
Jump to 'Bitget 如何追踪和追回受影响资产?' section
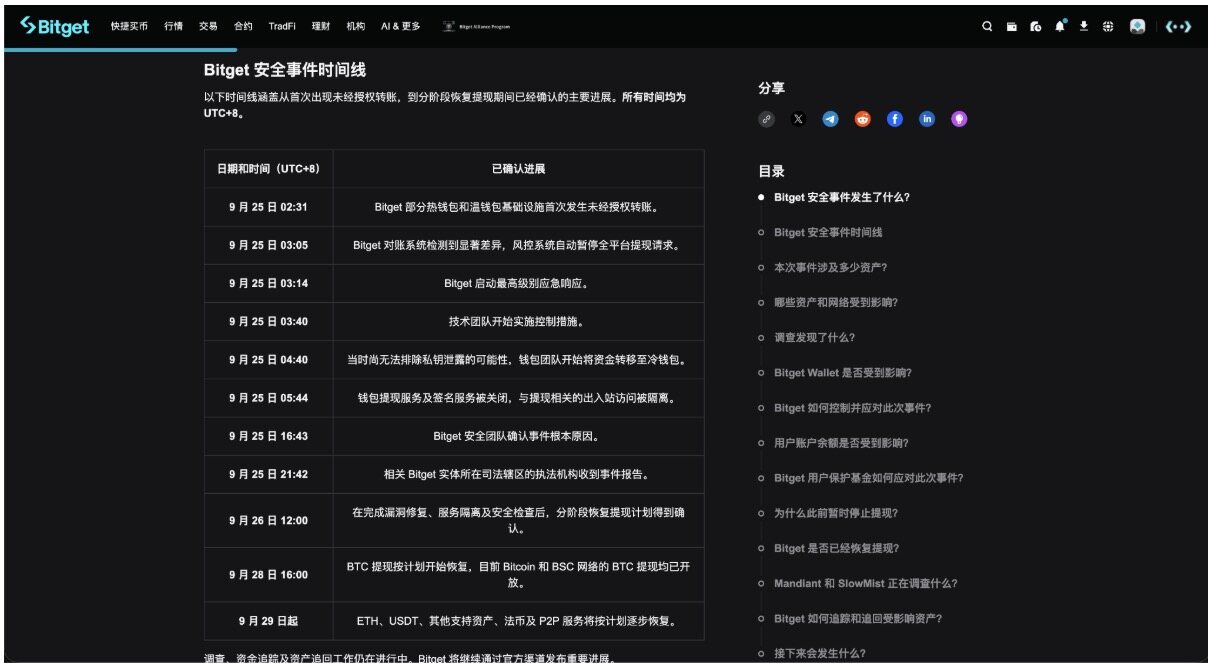coord(857,617)
